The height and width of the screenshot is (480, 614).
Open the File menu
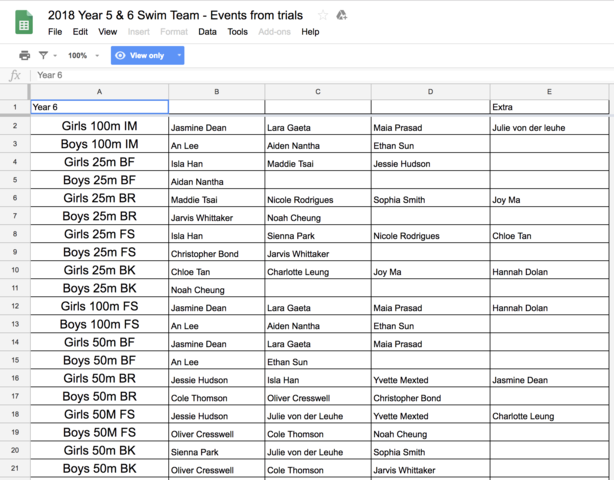point(55,32)
